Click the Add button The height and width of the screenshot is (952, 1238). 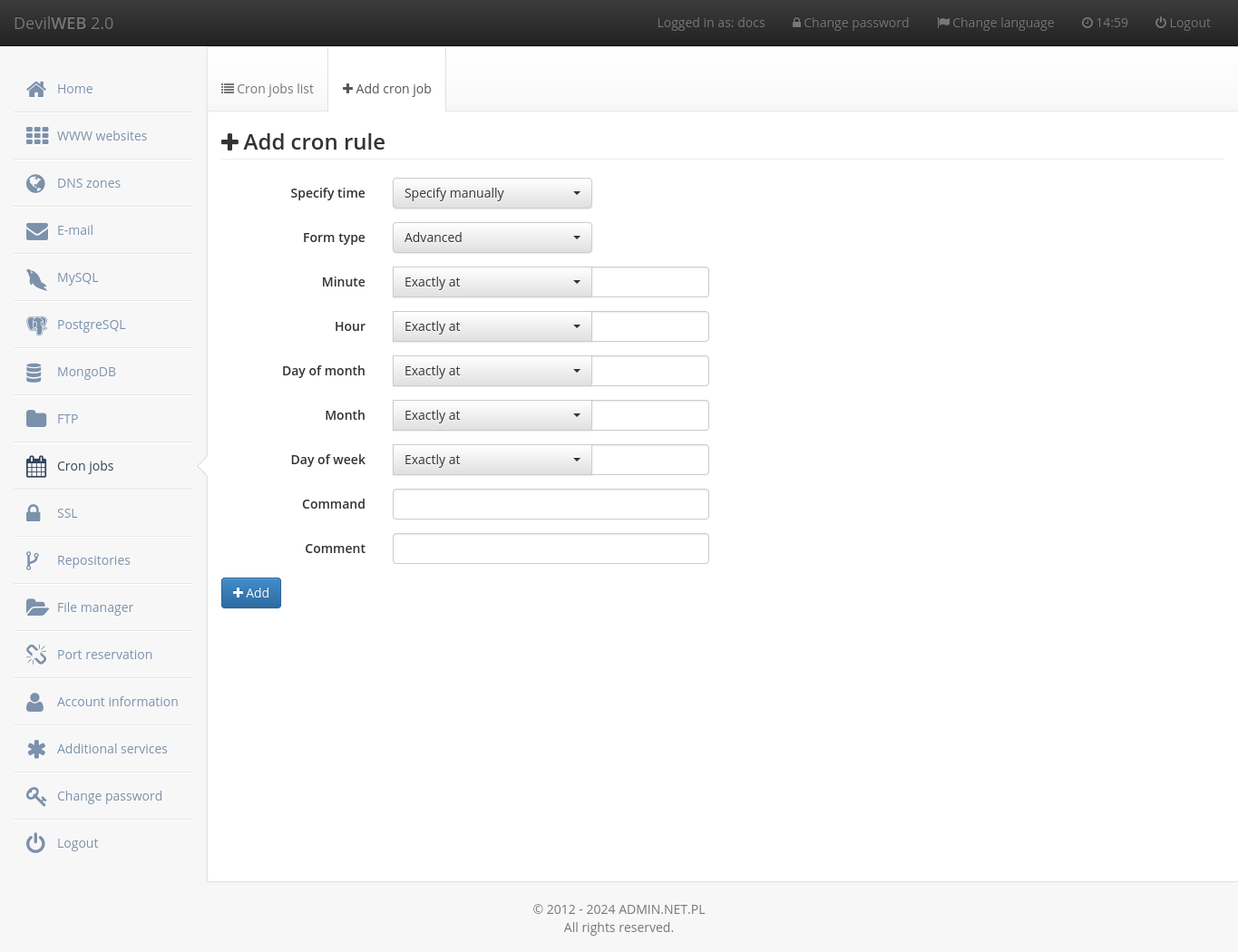click(x=250, y=592)
